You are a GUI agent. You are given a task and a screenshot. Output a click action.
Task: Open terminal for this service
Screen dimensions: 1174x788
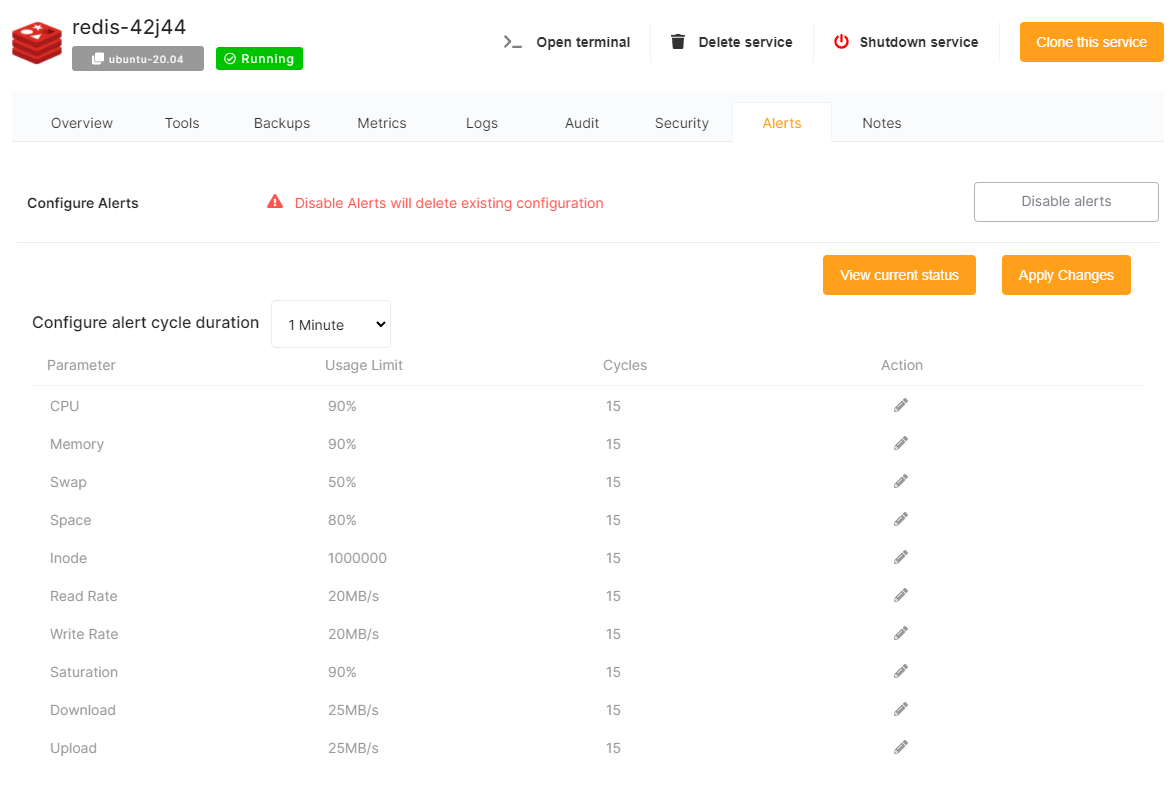click(x=567, y=42)
